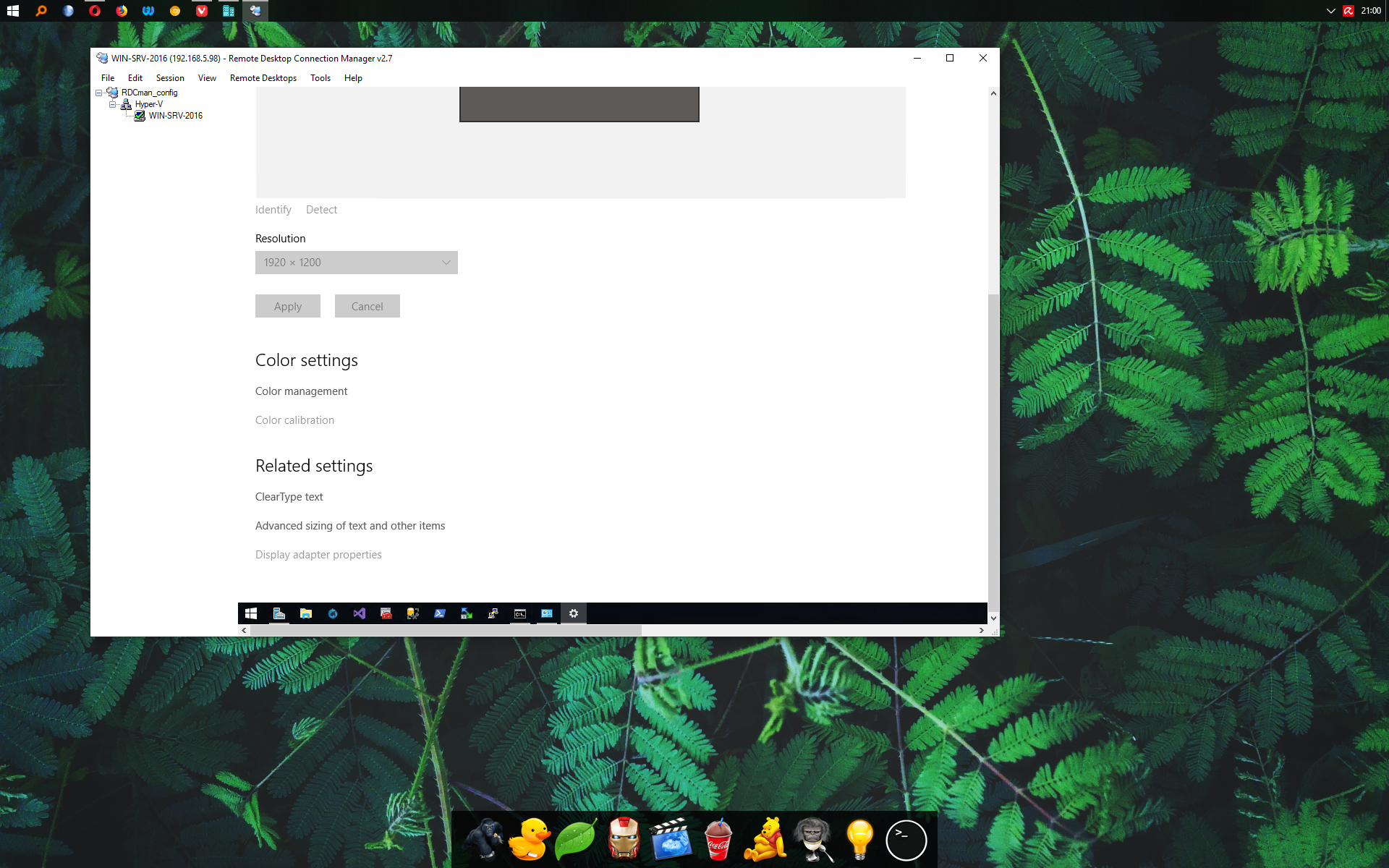Open the Waterfox icon in the top bar
Screen dimensions: 1389x868
148,11
